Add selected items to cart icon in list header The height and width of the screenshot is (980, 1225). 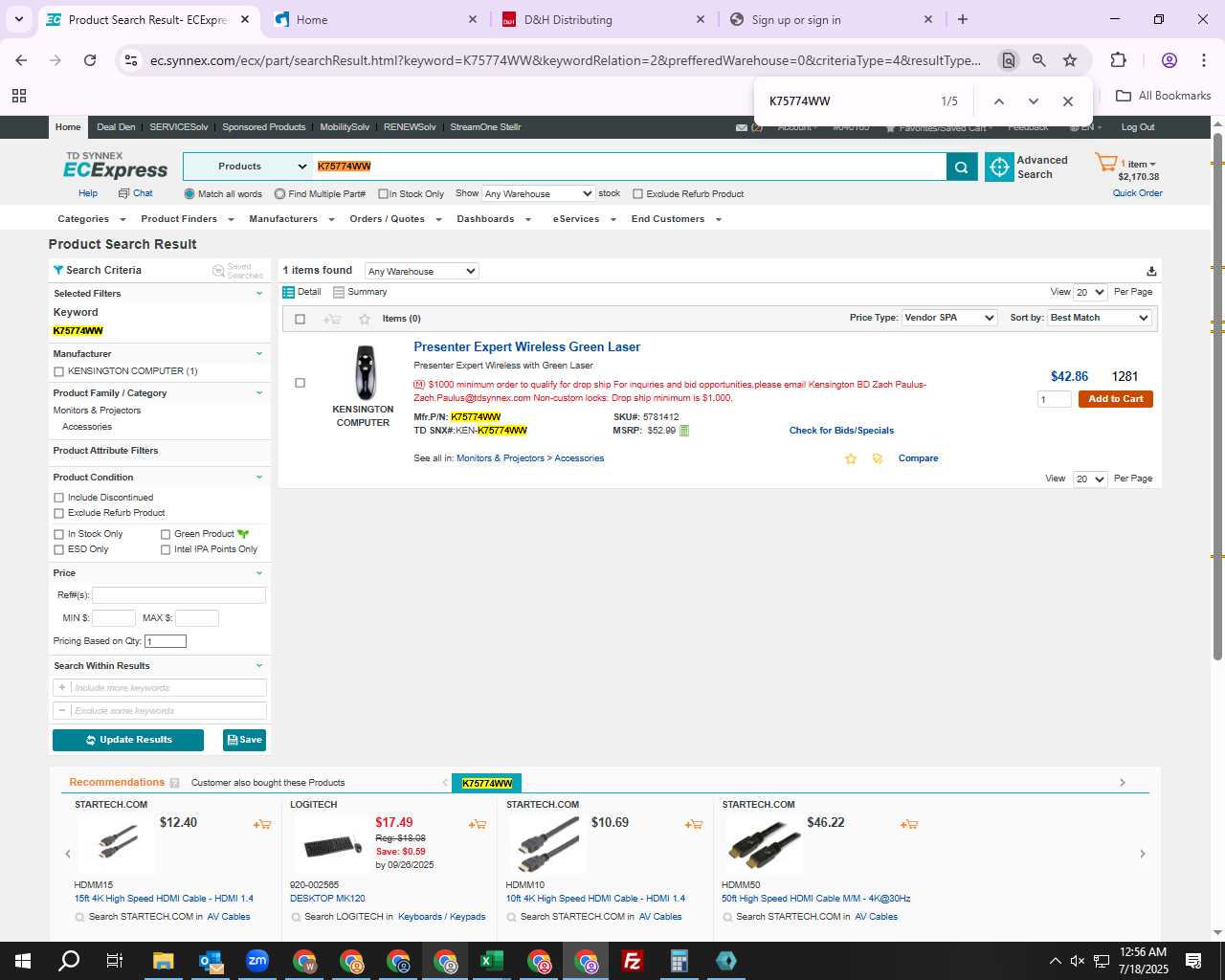tap(332, 319)
